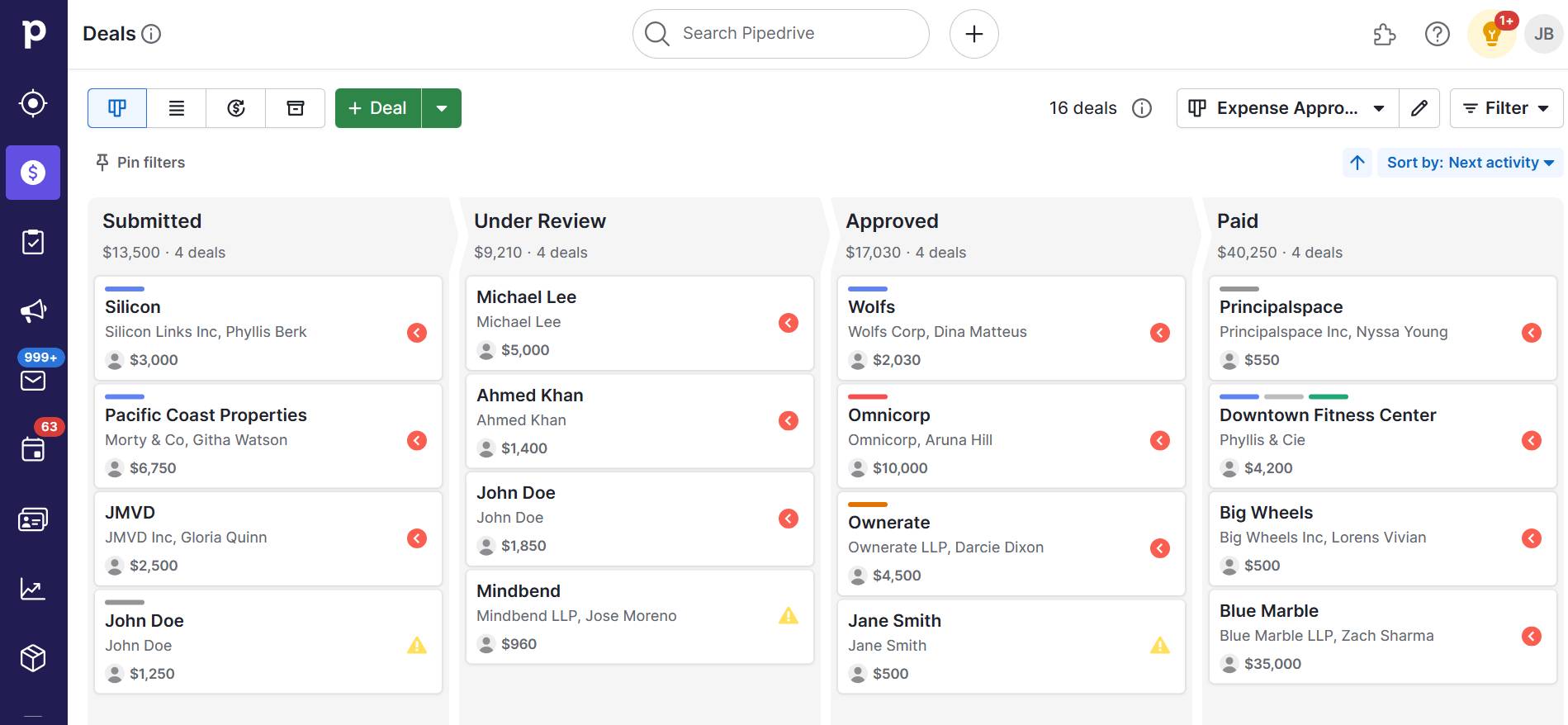
Task: Open the Big Wheels deal
Action: coord(1383,539)
